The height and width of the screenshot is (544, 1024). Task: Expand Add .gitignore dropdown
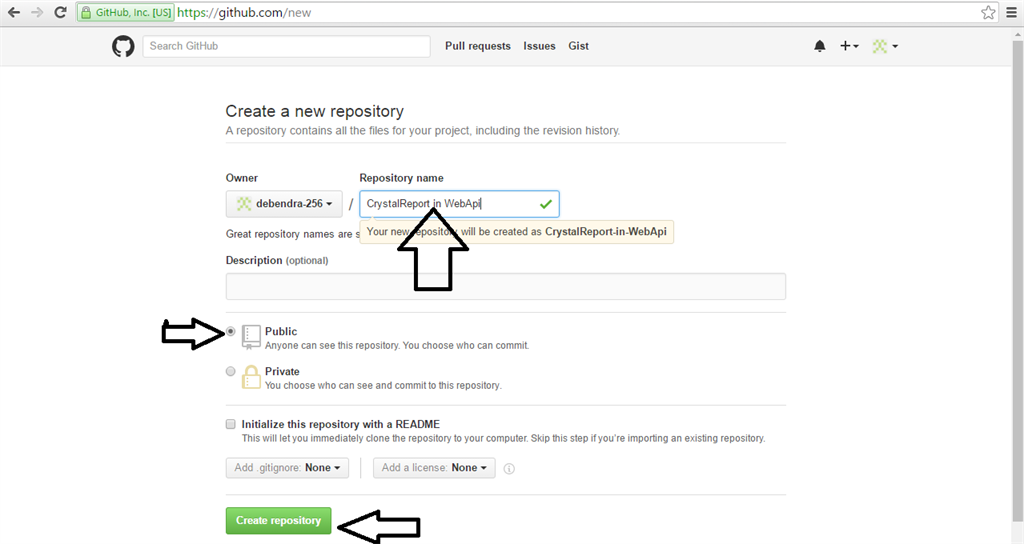[287, 468]
